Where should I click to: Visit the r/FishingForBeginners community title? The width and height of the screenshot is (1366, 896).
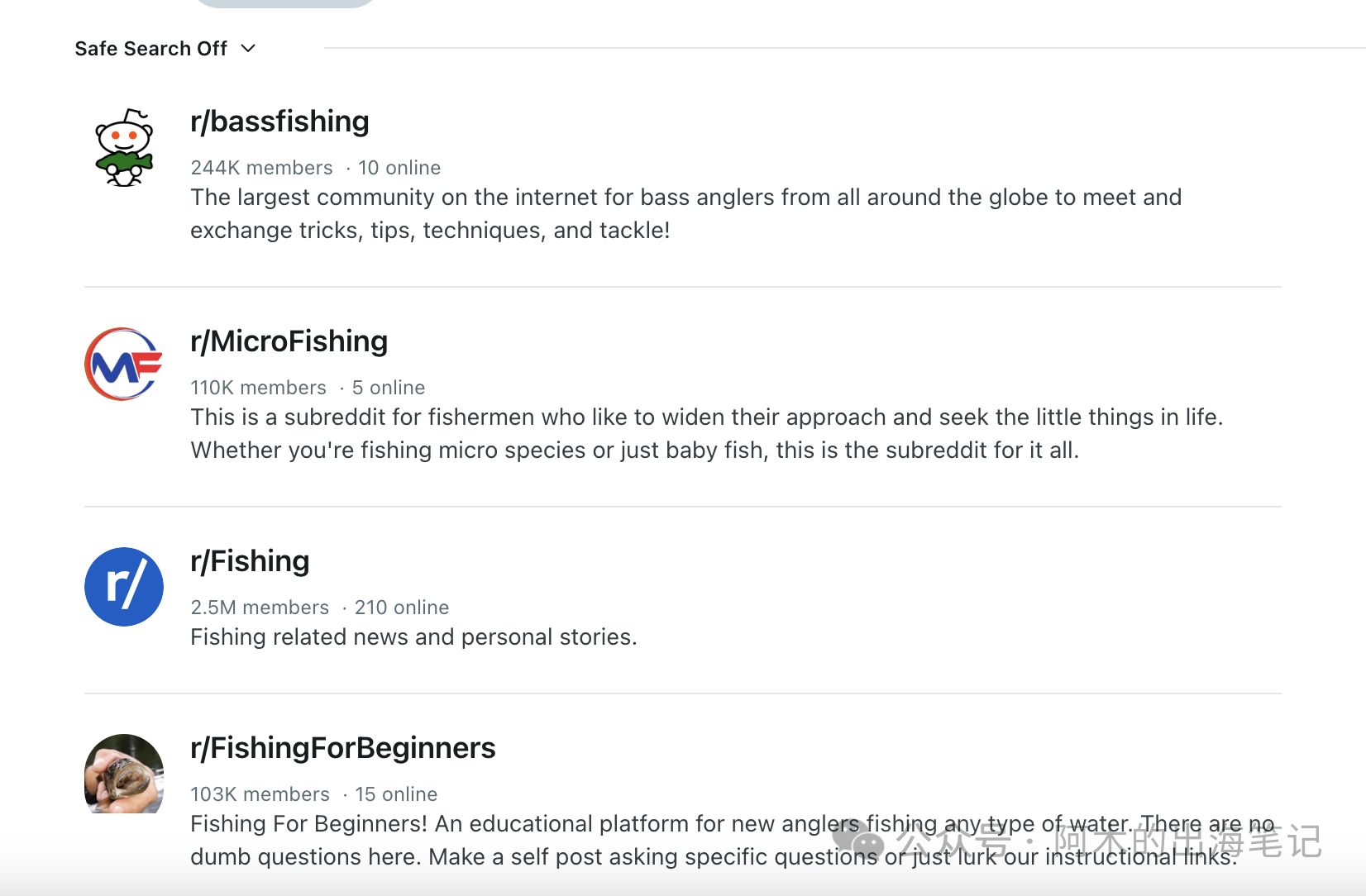tap(342, 748)
